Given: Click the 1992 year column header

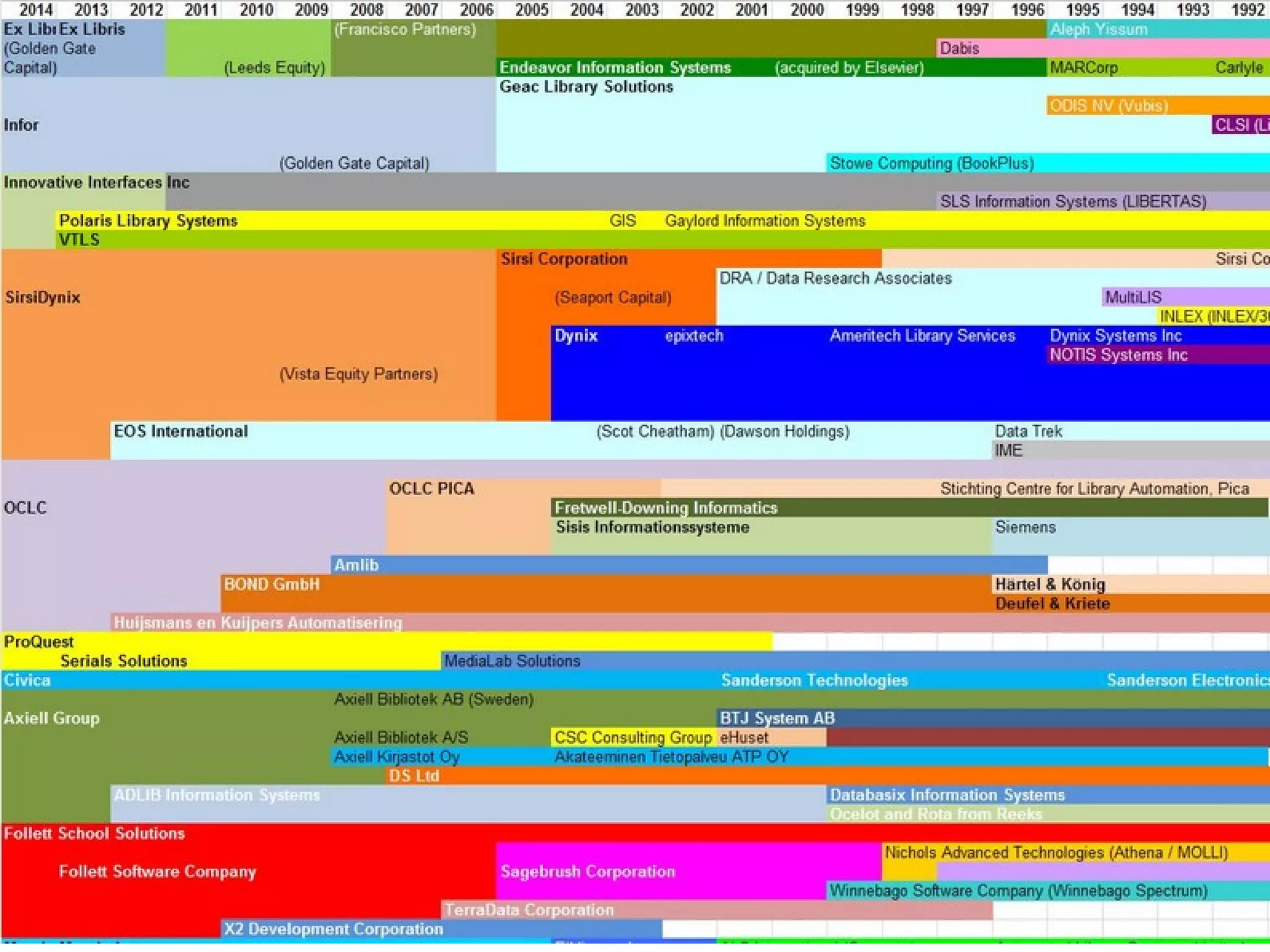Looking at the screenshot, I should tap(1247, 10).
